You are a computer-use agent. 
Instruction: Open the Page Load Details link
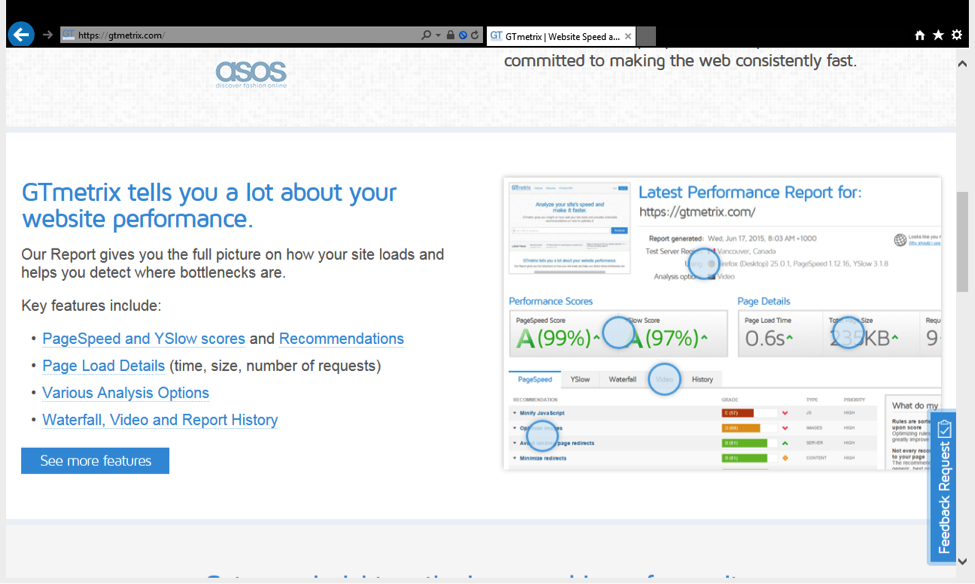point(103,366)
